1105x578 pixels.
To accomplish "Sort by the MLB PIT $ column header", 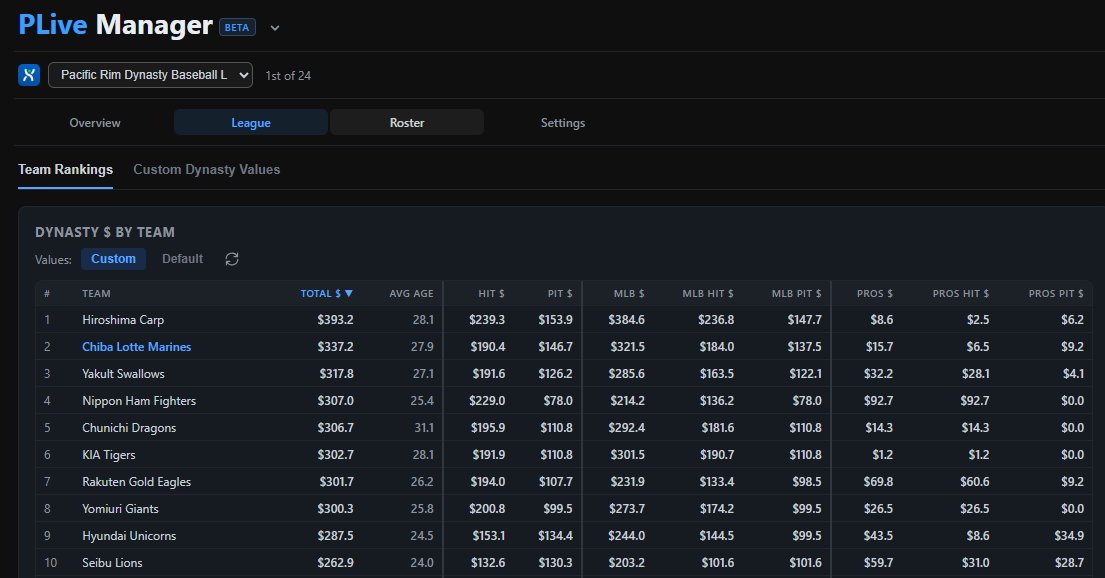I will (796, 293).
